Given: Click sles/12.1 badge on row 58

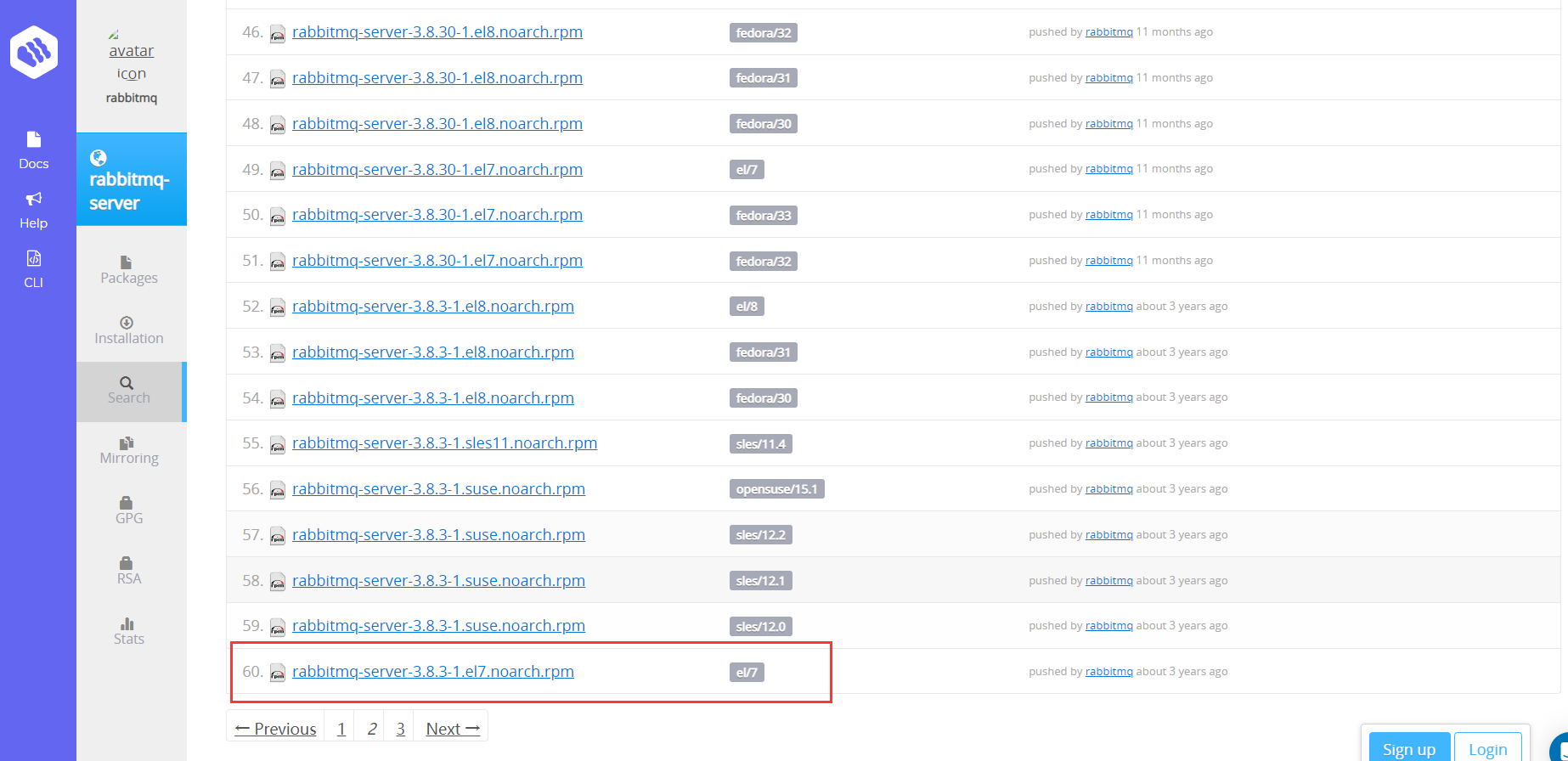Looking at the screenshot, I should pos(761,581).
